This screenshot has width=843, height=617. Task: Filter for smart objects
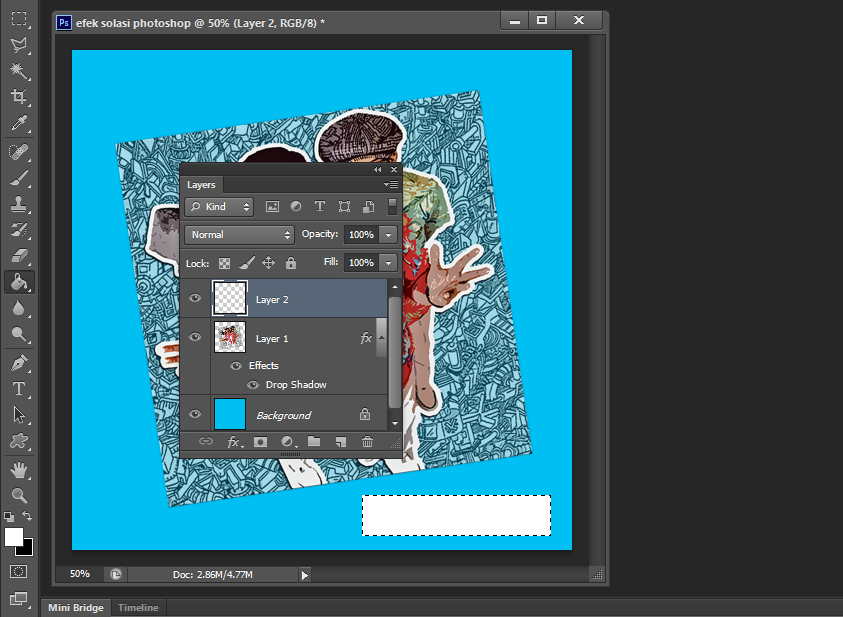[368, 206]
